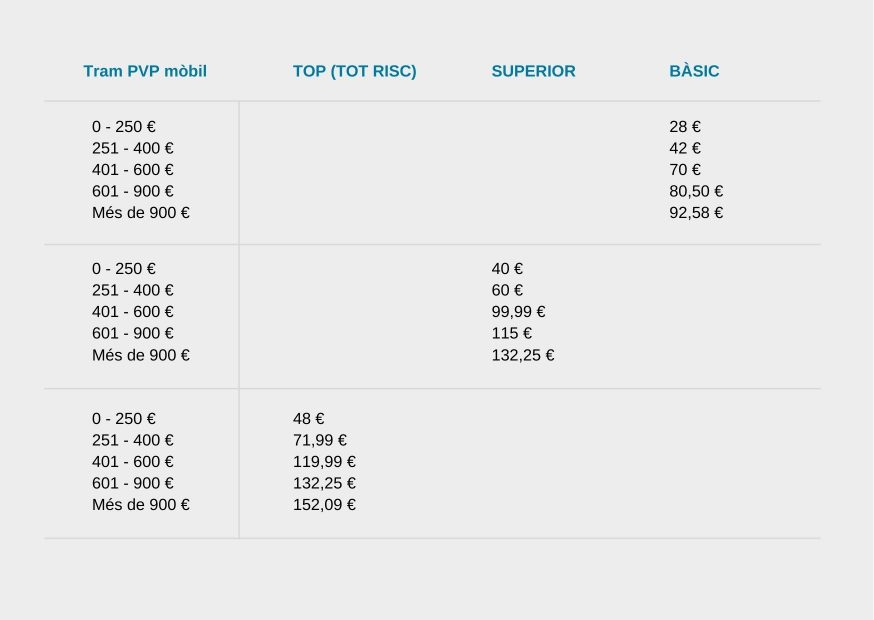The width and height of the screenshot is (874, 620).
Task: Select the 28 € Bàsic price
Action: [684, 127]
